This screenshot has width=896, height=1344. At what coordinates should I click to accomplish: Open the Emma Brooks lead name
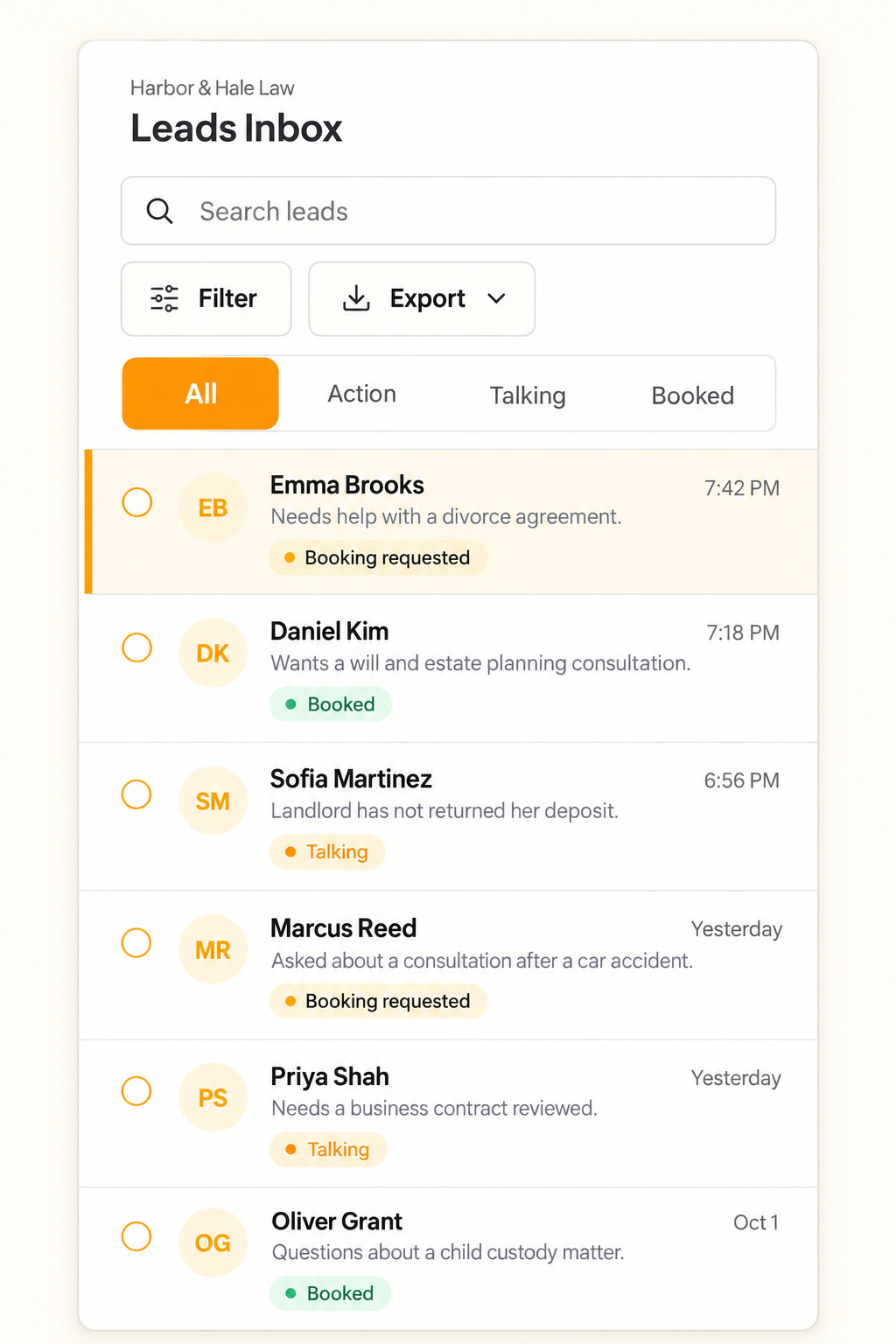347,485
